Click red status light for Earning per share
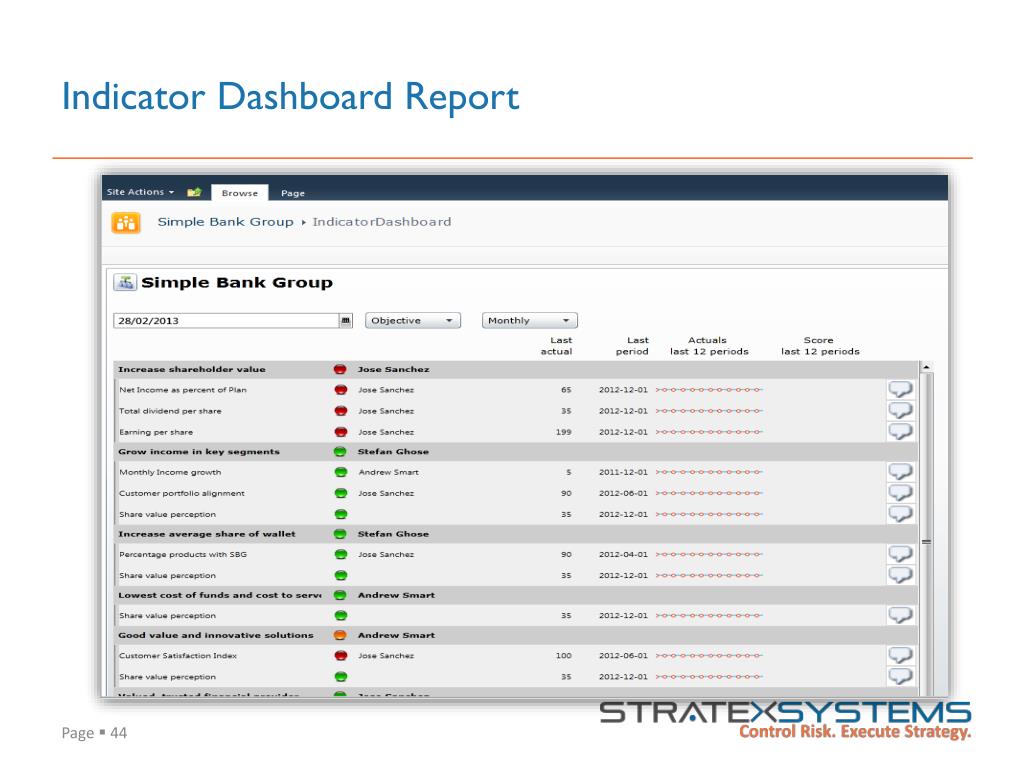Image resolution: width=1024 pixels, height=768 pixels. point(340,432)
